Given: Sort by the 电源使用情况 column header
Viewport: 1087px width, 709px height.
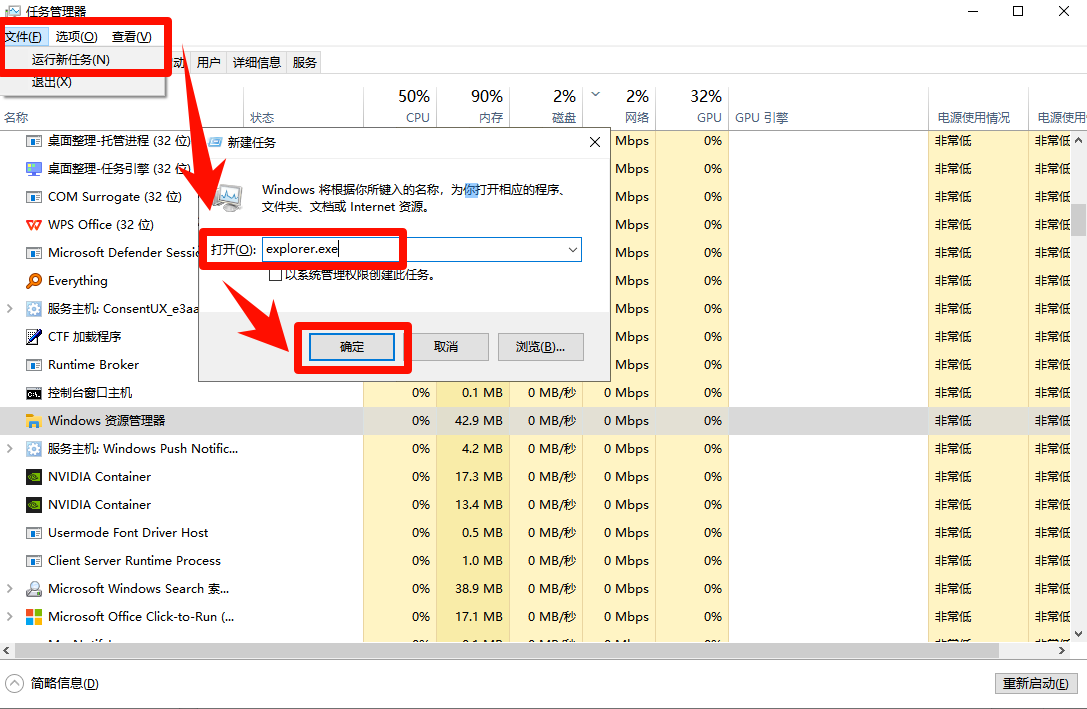Looking at the screenshot, I should 978,107.
